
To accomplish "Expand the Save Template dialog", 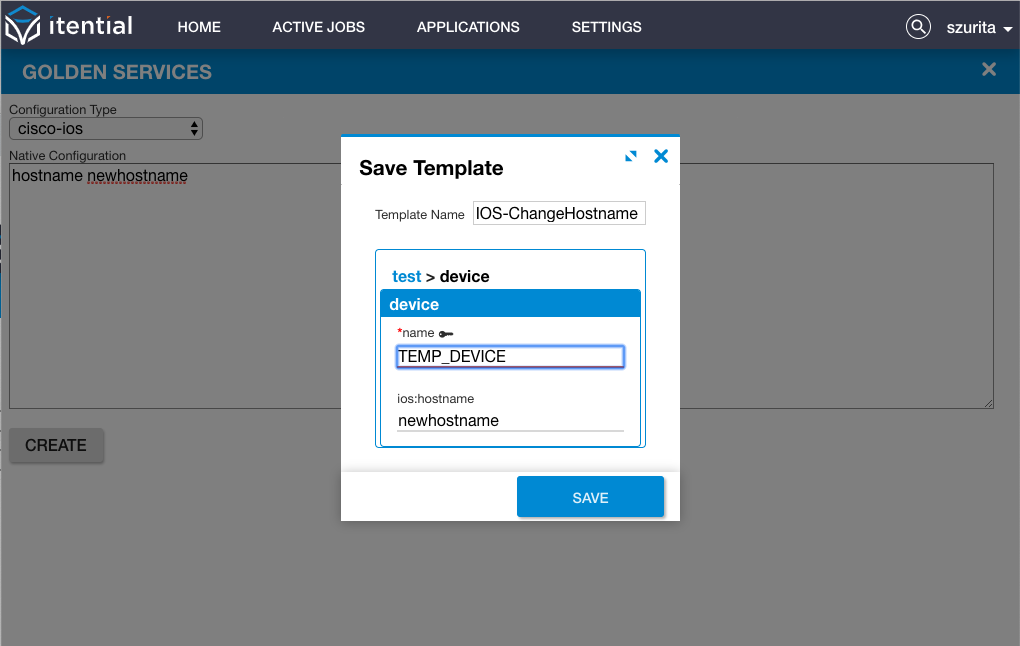I will click(630, 156).
